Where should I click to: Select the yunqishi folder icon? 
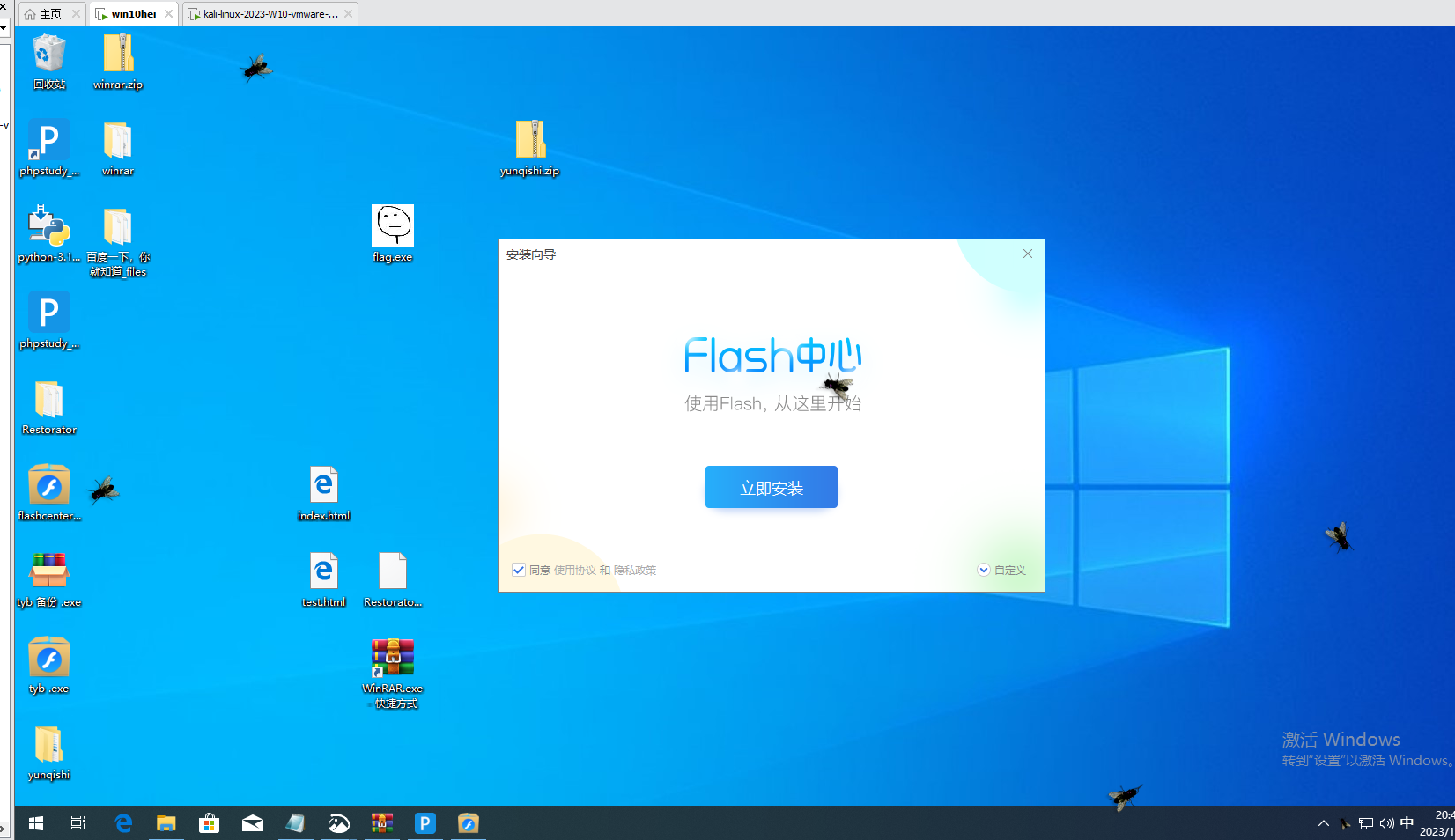pyautogui.click(x=49, y=751)
